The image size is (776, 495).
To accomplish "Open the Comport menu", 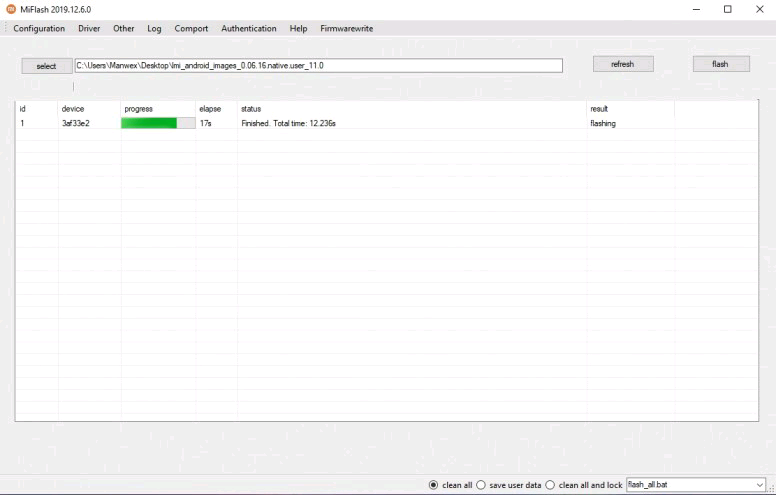I will [191, 29].
